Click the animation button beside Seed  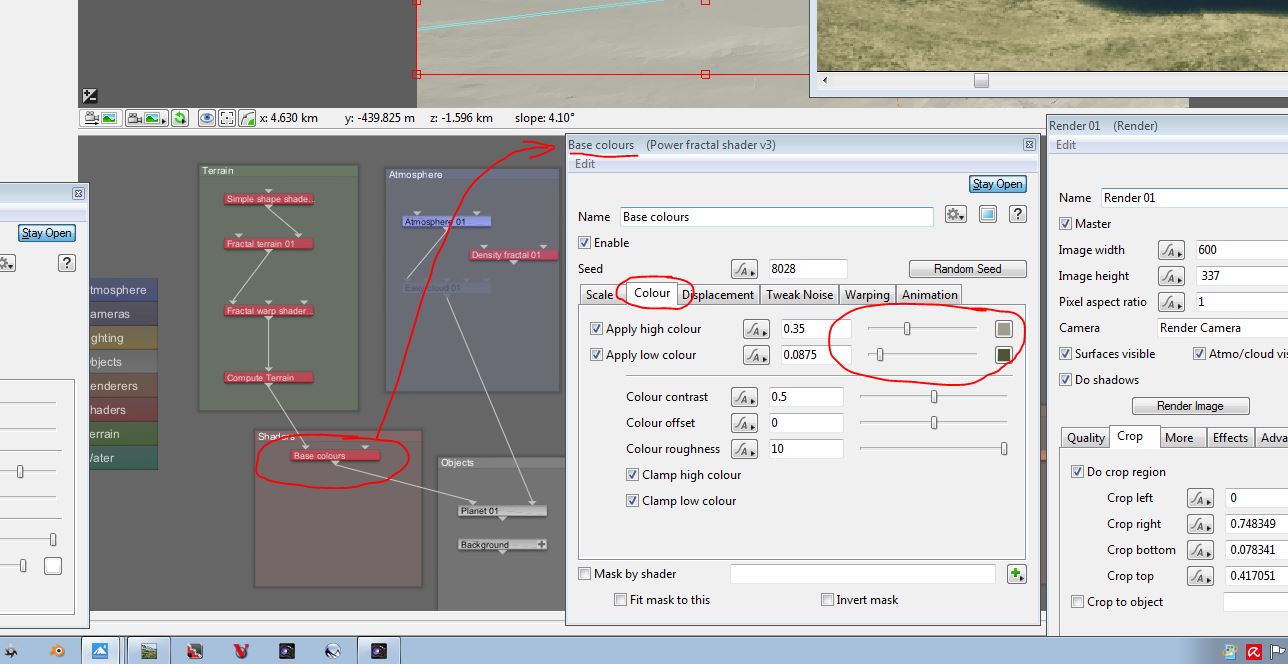[745, 269]
